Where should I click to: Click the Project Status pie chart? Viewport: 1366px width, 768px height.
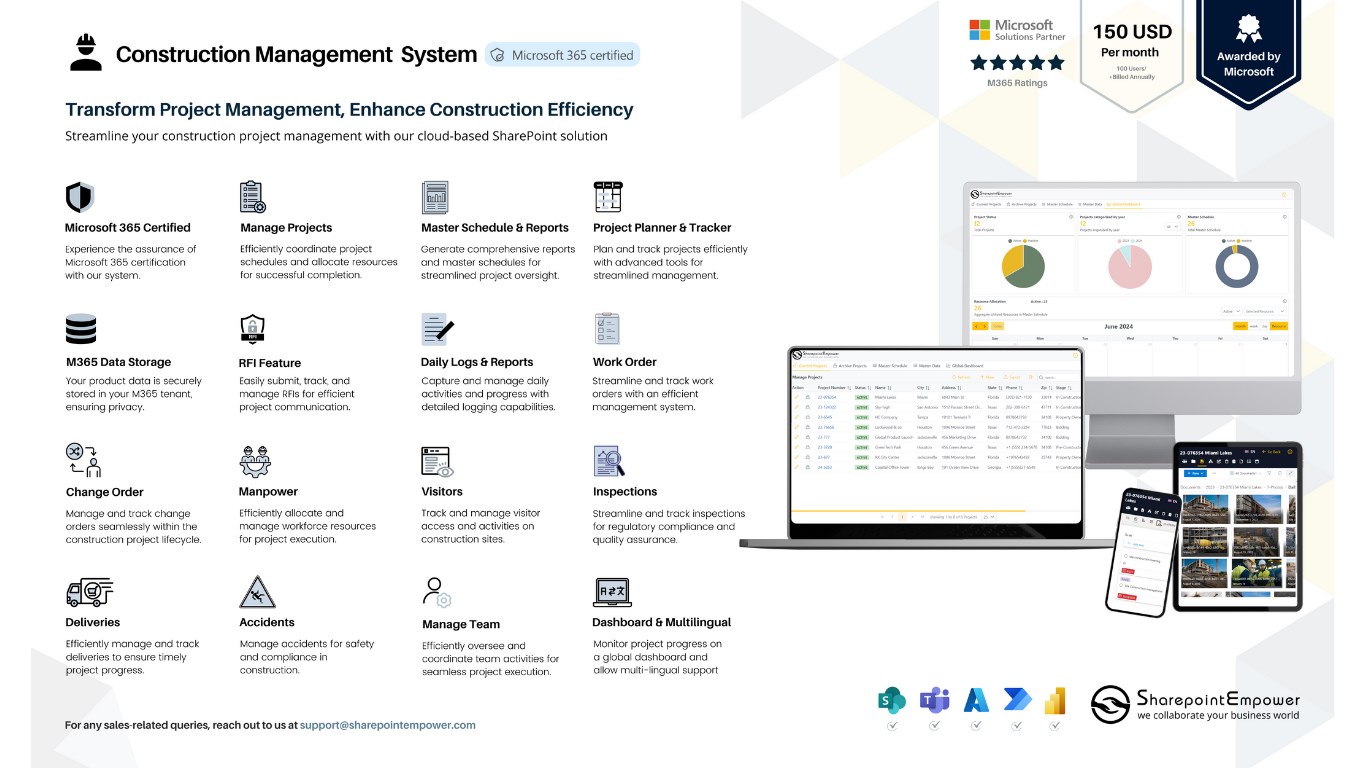click(x=1023, y=266)
